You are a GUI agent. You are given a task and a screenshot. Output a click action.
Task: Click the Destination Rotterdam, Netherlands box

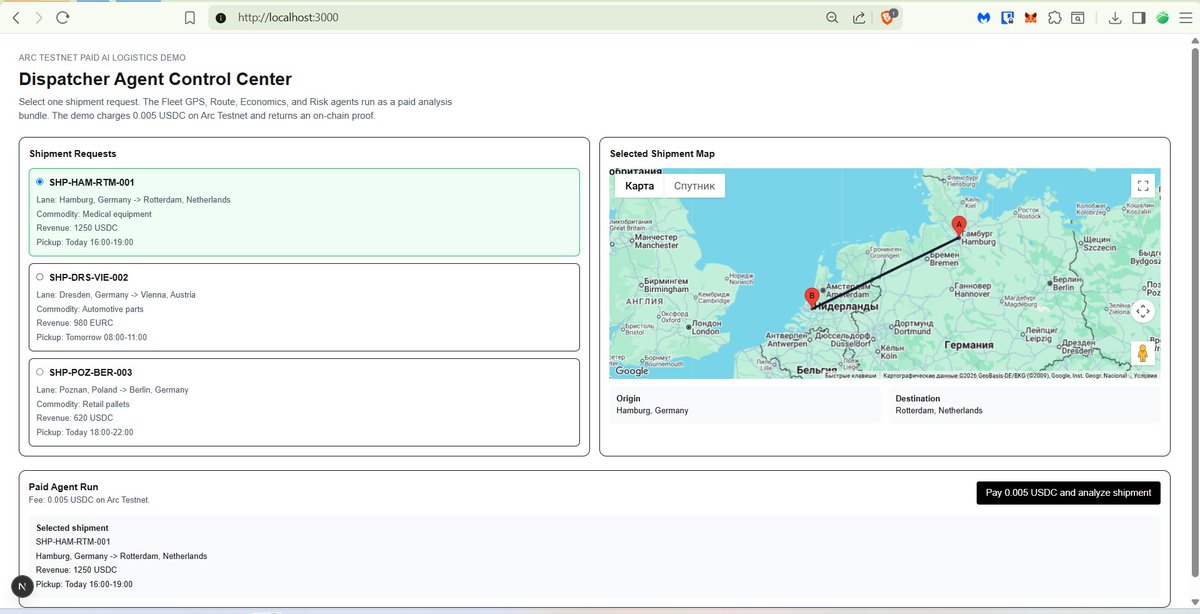click(x=1024, y=404)
